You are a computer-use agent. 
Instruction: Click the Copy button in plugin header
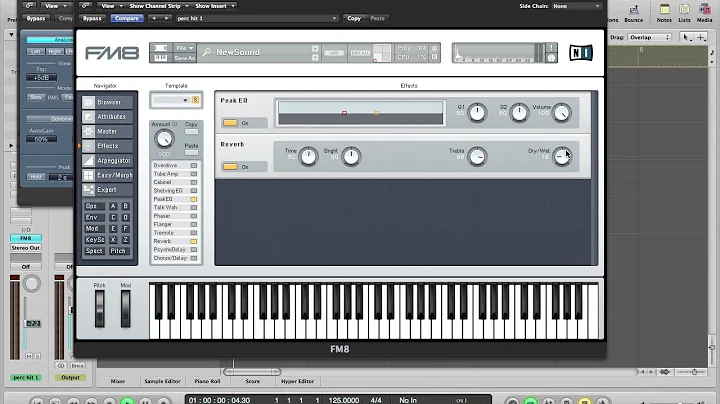(354, 18)
